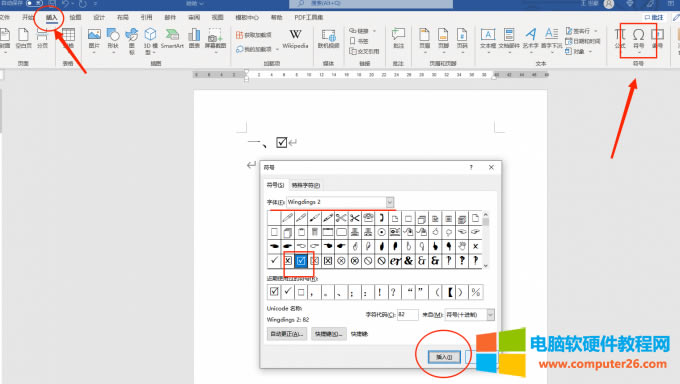Pick the crossed box symbol beside checkmark

[x=288, y=261]
